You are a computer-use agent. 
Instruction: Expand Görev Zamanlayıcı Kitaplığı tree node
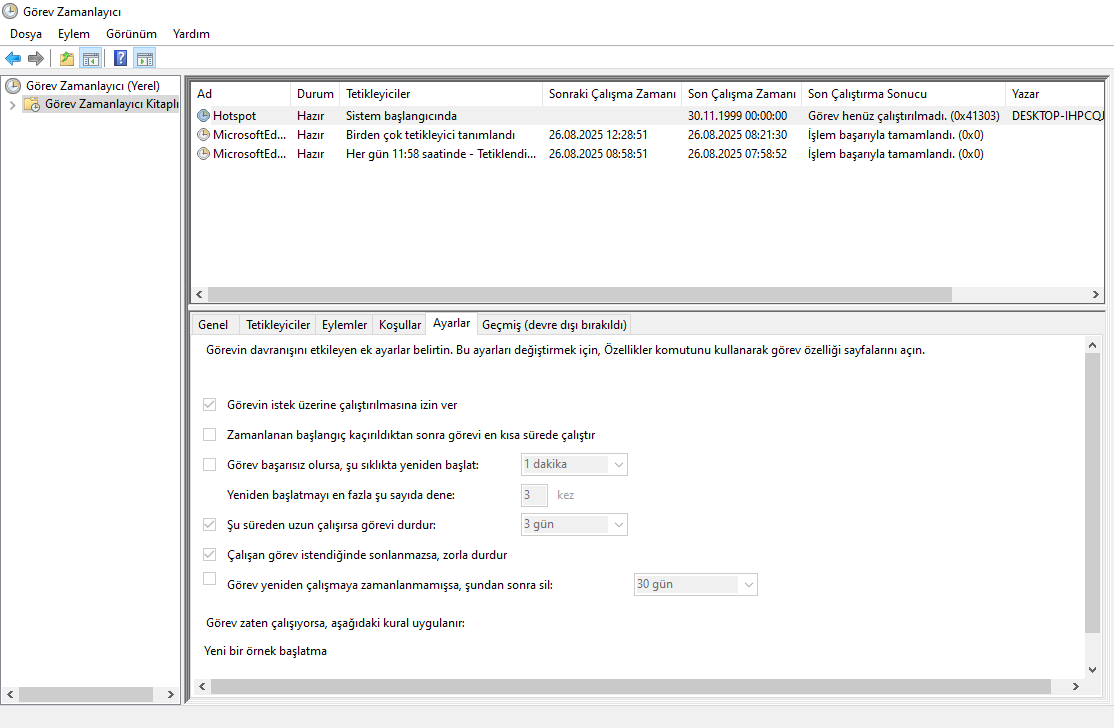coord(12,104)
